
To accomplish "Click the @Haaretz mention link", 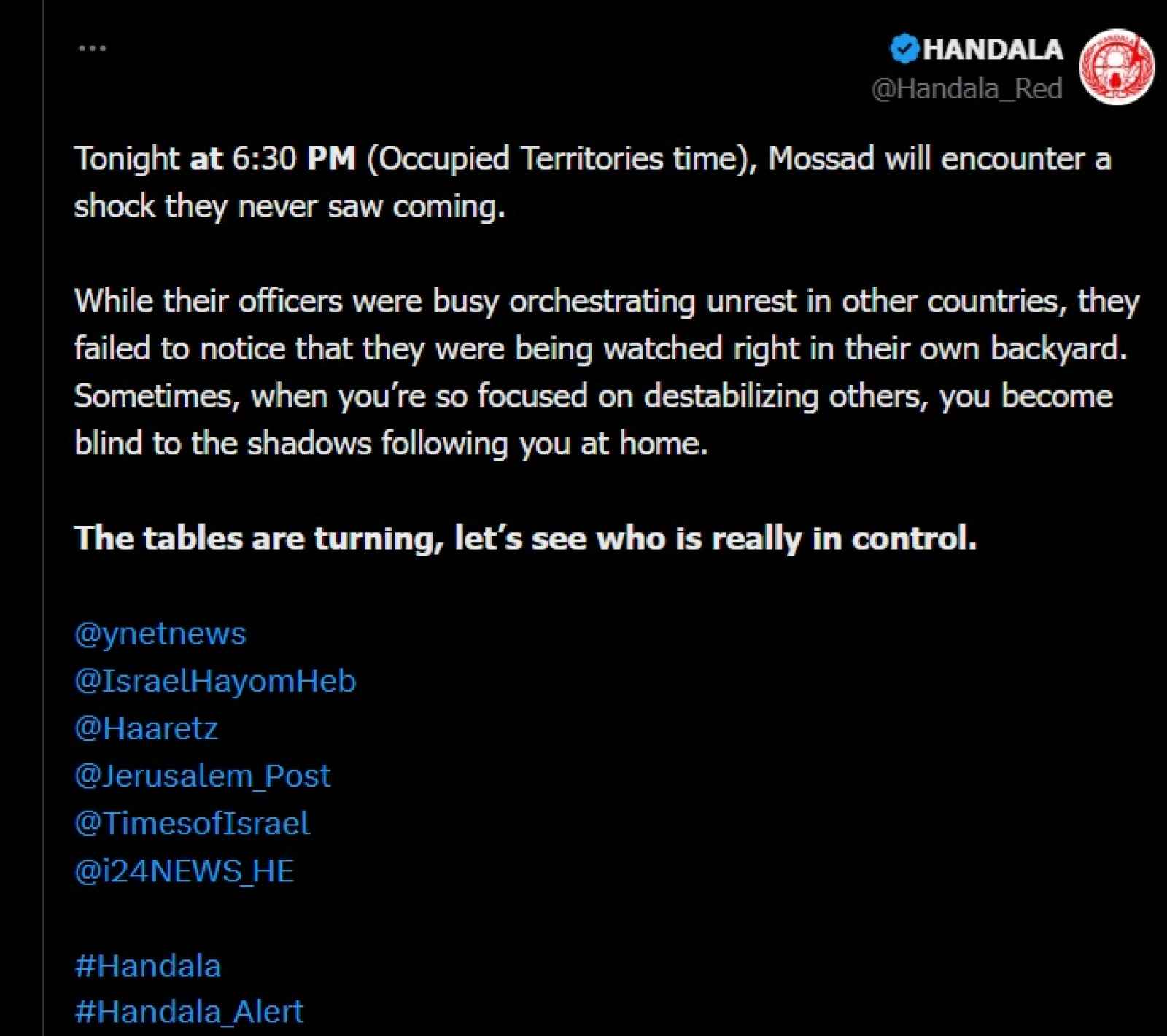I will coord(146,728).
